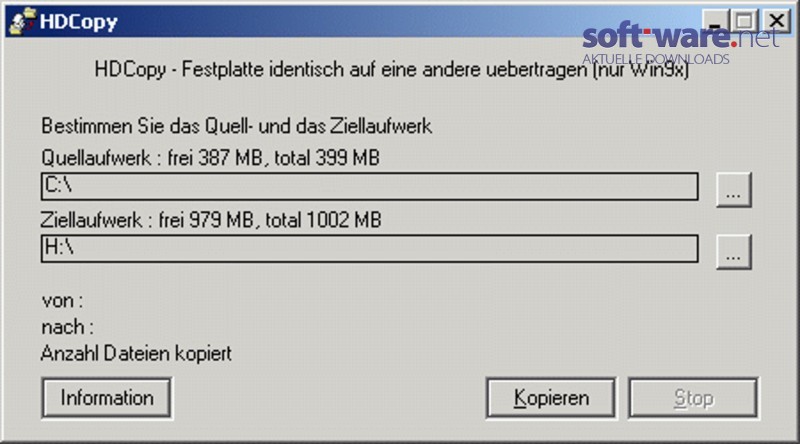The width and height of the screenshot is (800, 444).
Task: Open the Information dialog
Action: pyautogui.click(x=107, y=398)
